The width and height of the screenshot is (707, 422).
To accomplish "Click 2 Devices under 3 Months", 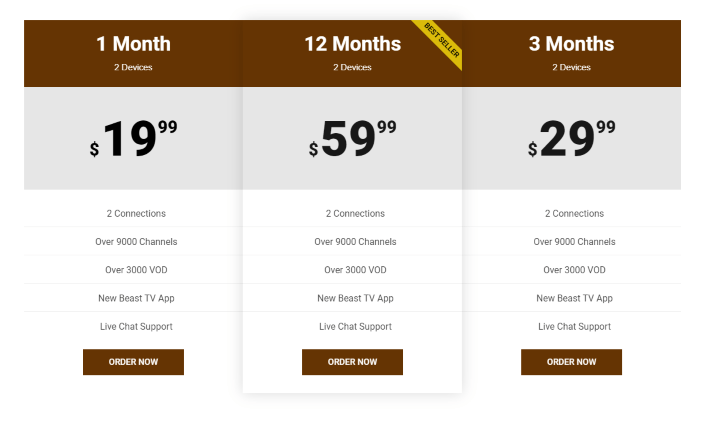I will pos(571,68).
